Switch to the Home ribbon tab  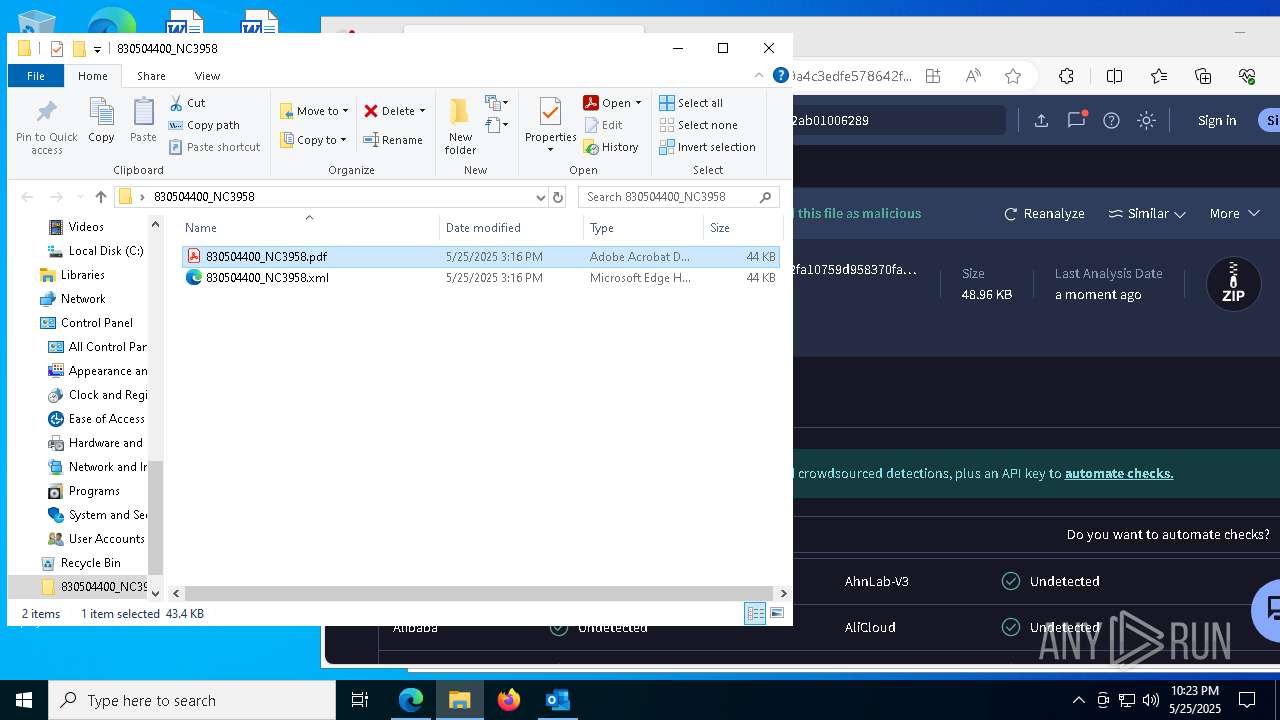pyautogui.click(x=93, y=76)
